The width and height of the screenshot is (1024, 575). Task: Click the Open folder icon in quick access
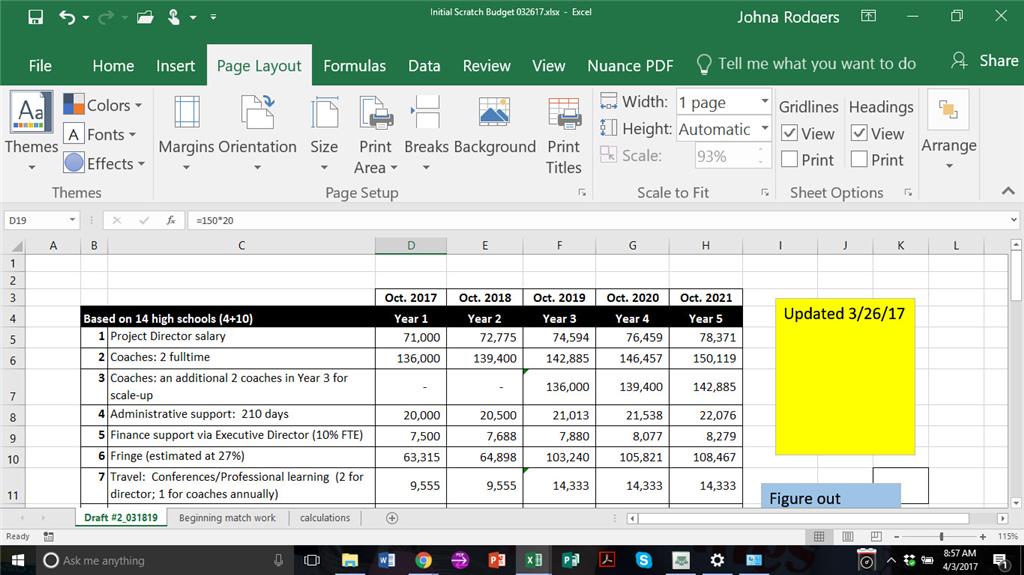coord(145,17)
